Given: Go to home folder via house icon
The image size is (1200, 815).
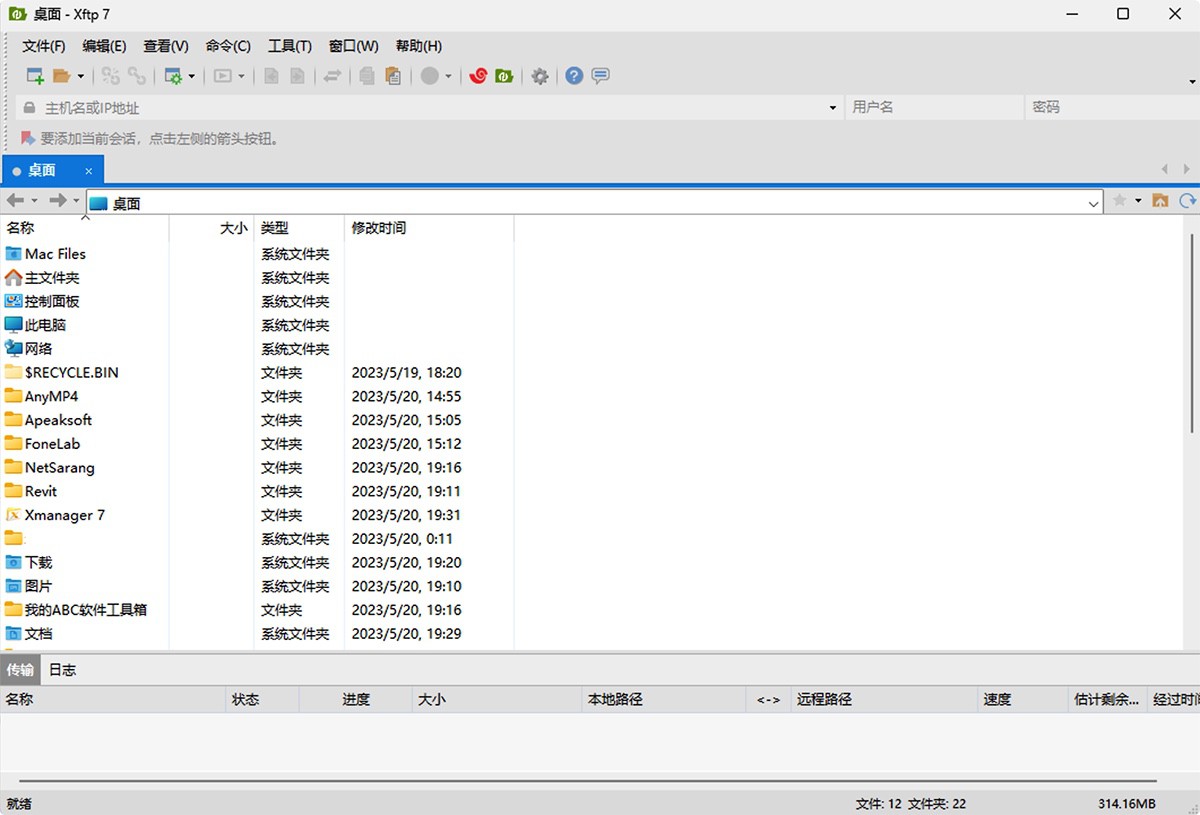Looking at the screenshot, I should point(1160,201).
